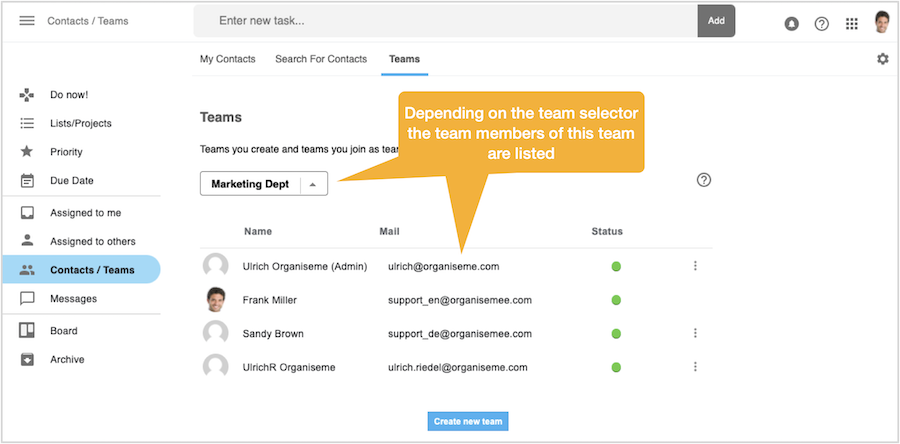Screen dimensions: 900x444
Task: Click the user profile avatar
Action: pyautogui.click(x=881, y=22)
